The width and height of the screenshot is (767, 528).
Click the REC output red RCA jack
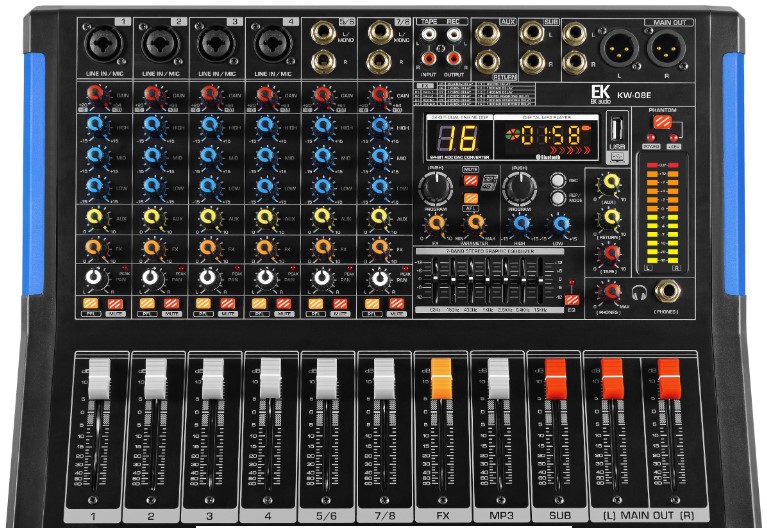pos(453,58)
